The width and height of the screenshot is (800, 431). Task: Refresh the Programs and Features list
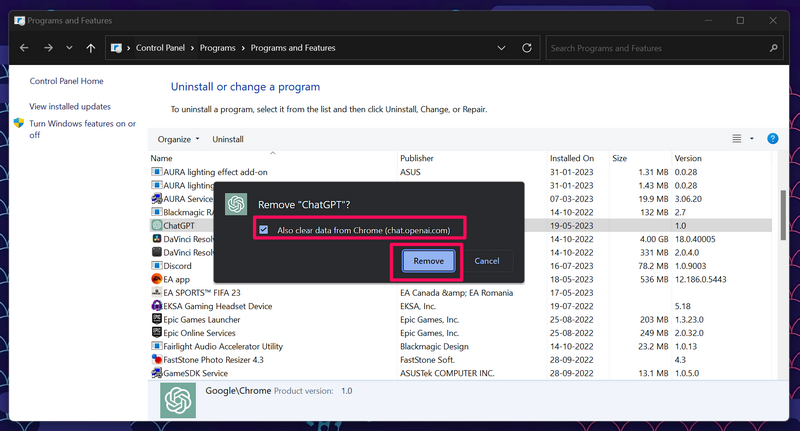[x=522, y=47]
